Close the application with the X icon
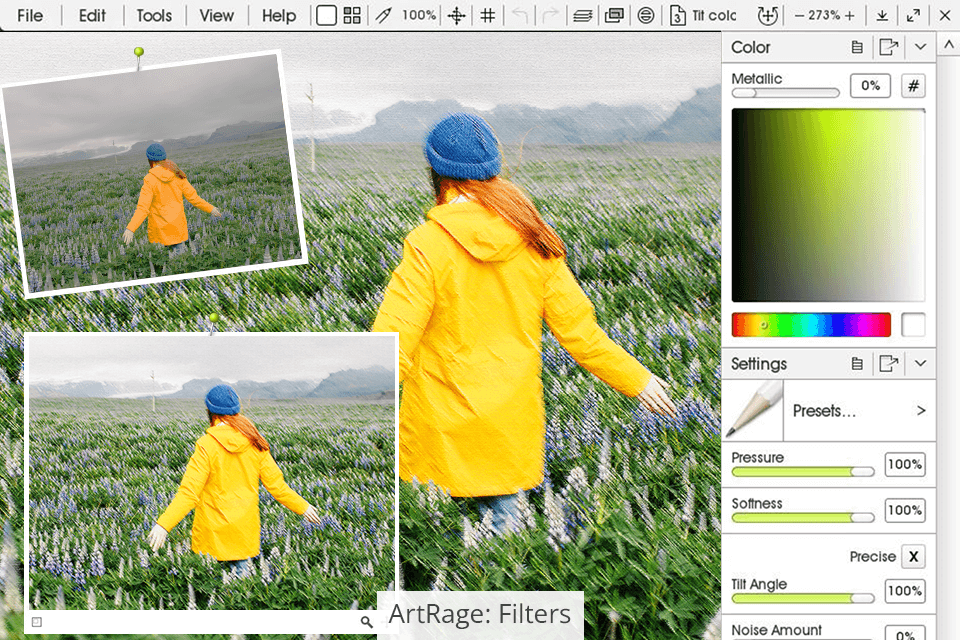The width and height of the screenshot is (960, 640). click(945, 15)
